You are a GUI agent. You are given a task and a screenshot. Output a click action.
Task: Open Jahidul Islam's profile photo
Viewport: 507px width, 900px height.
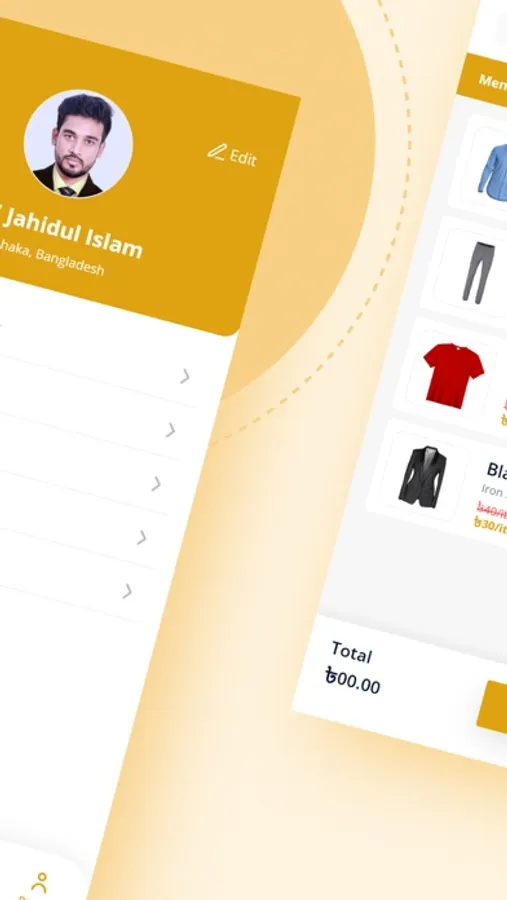click(78, 143)
